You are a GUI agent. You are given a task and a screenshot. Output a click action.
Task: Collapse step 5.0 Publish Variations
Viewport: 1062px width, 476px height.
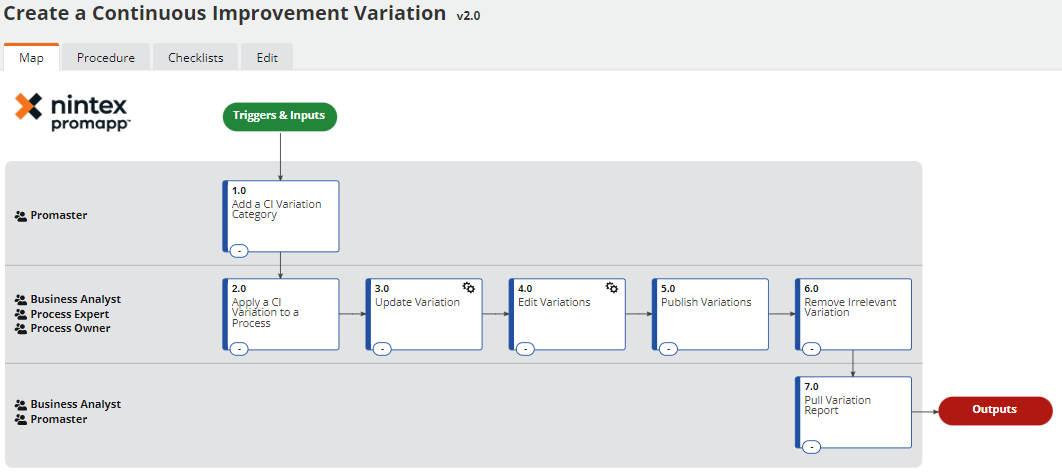668,349
